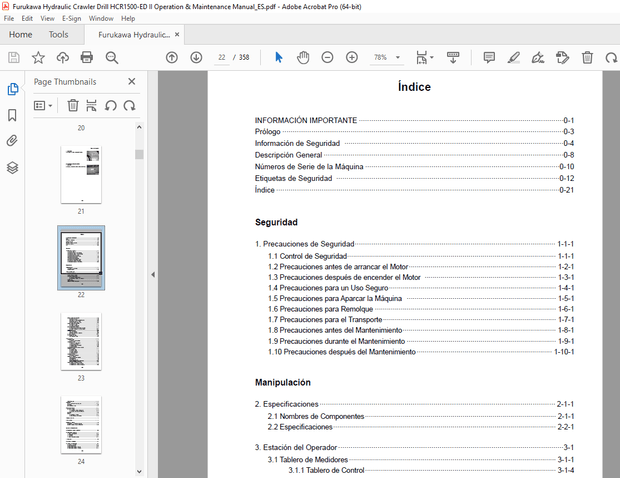Activate the Selection arrow tool

point(279,58)
